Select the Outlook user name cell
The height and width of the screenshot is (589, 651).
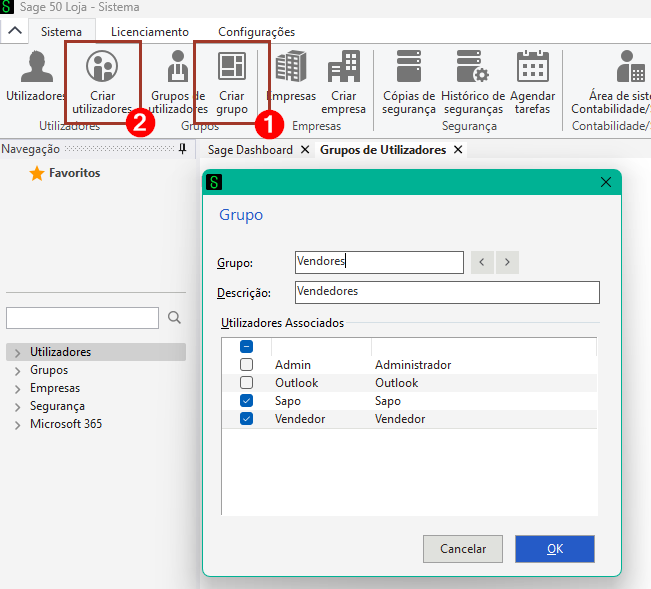[296, 383]
